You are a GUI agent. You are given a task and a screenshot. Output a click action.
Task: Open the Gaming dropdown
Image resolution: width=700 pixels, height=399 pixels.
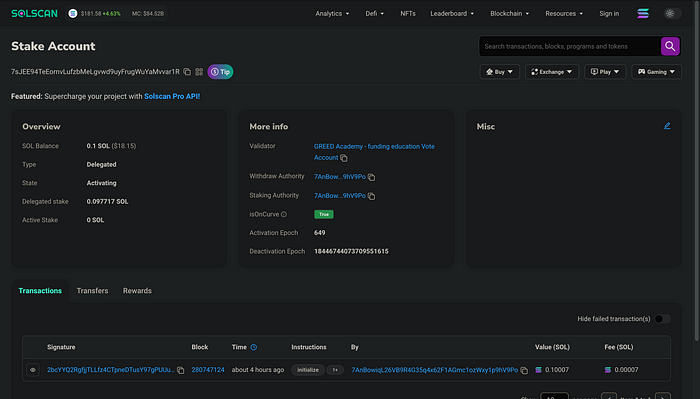click(x=656, y=72)
